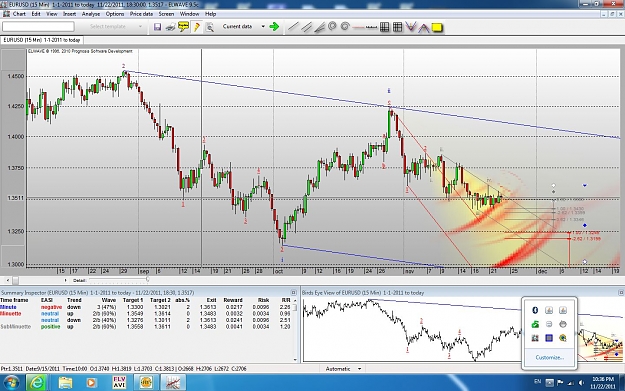Open the Edit menu
This screenshot has width=625, height=391.
coord(36,14)
